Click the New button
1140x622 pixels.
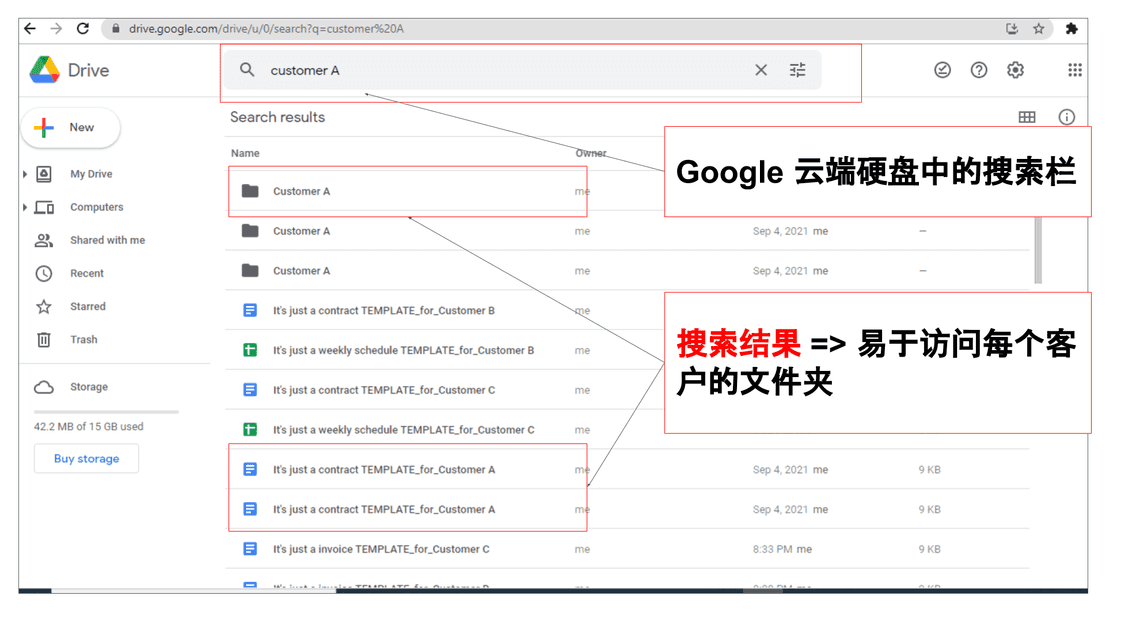coord(71,128)
